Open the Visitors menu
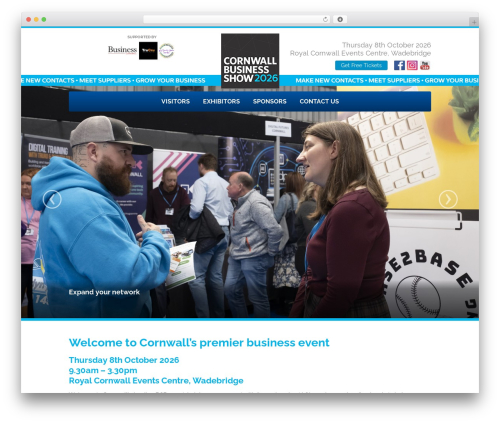The image size is (500, 423). coord(175,101)
